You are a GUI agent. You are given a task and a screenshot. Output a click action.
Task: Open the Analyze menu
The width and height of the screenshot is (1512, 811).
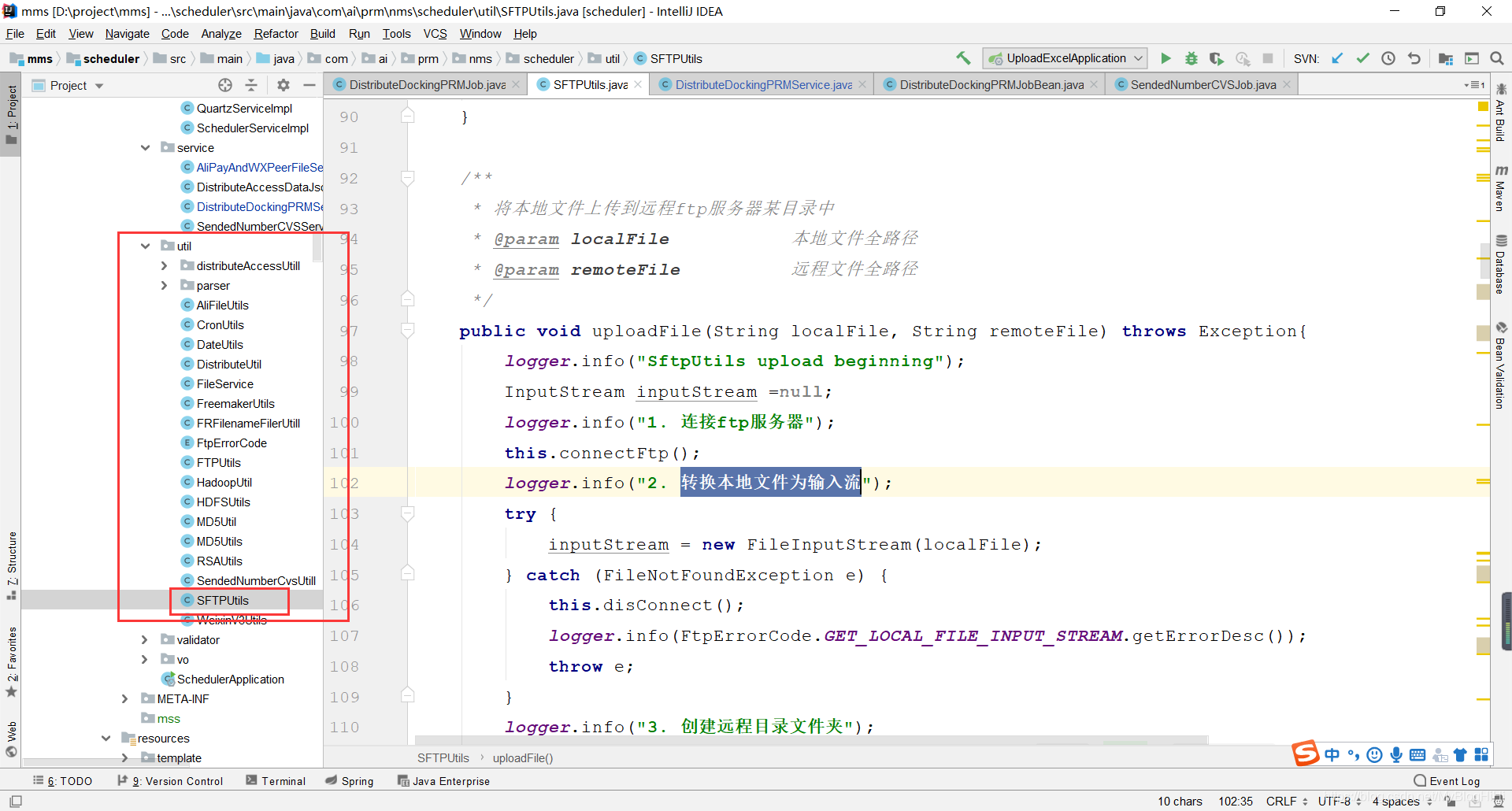[x=221, y=34]
